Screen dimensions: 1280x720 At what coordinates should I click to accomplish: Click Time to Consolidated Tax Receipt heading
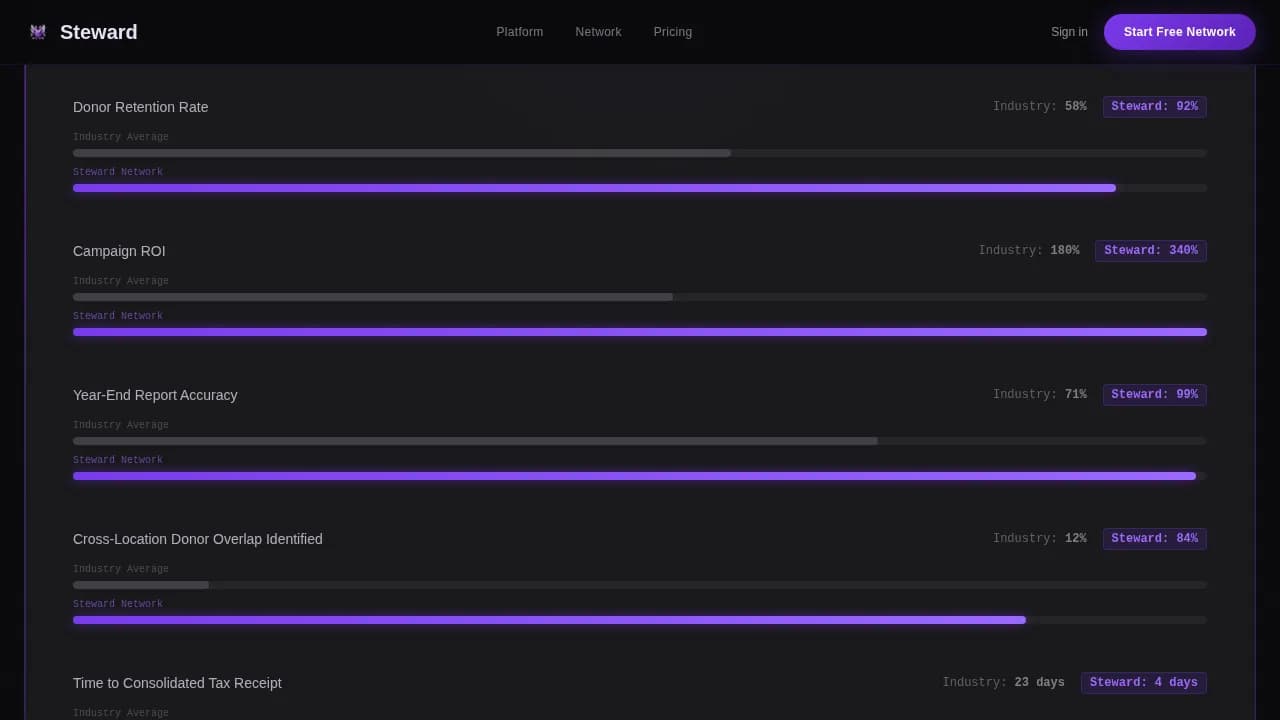pos(177,683)
